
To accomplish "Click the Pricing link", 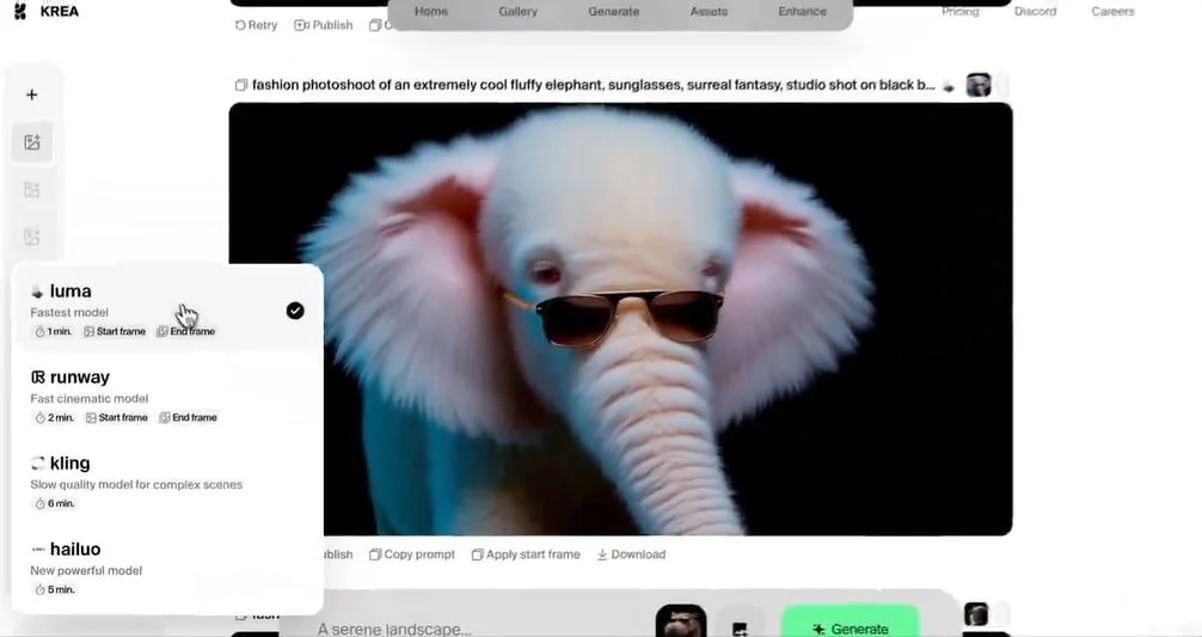I will click(960, 11).
